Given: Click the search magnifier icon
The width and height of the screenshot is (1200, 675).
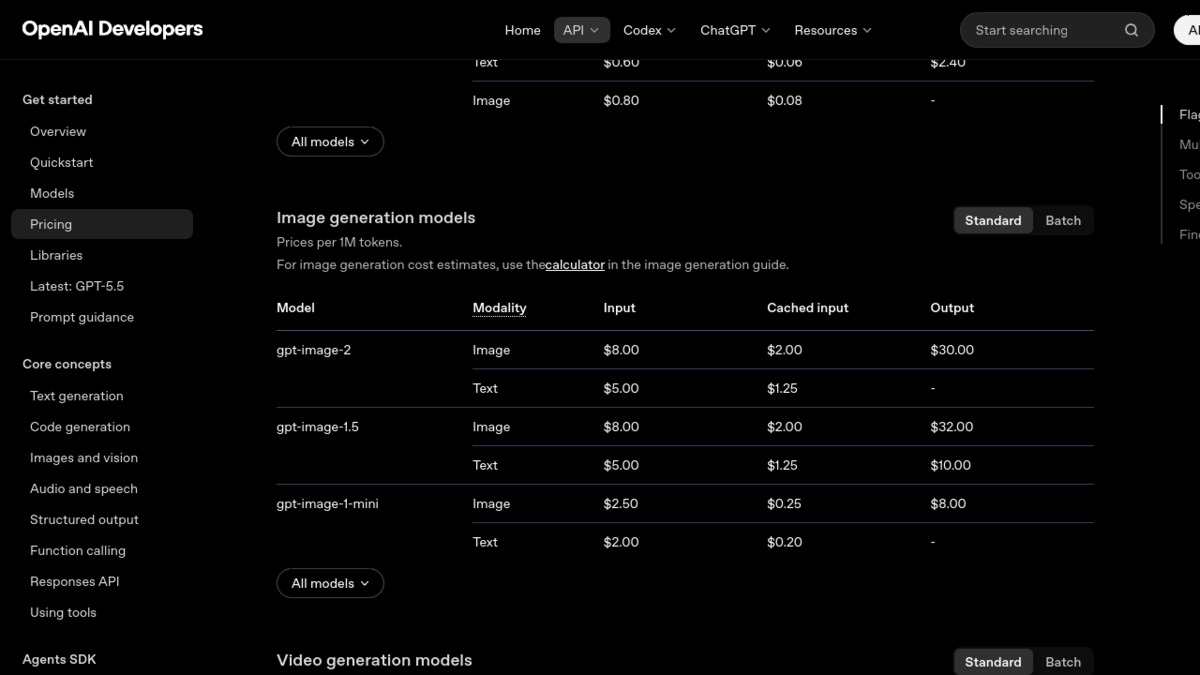Looking at the screenshot, I should coord(1131,30).
